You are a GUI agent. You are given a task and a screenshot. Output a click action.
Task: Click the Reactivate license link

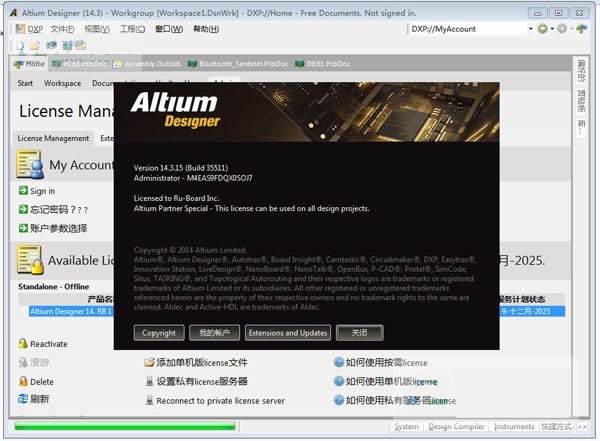(49, 344)
